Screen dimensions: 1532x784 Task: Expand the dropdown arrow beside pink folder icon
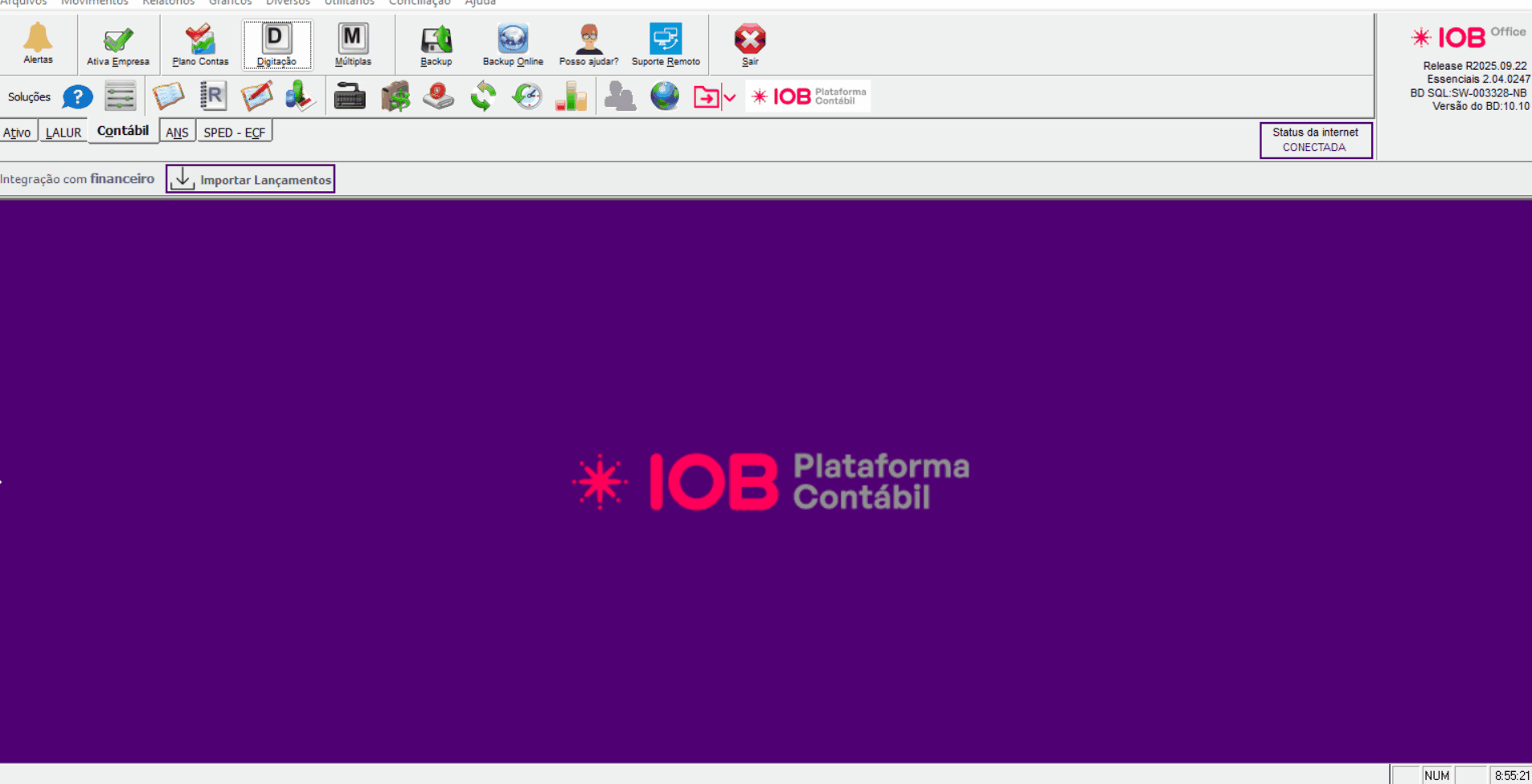point(730,98)
